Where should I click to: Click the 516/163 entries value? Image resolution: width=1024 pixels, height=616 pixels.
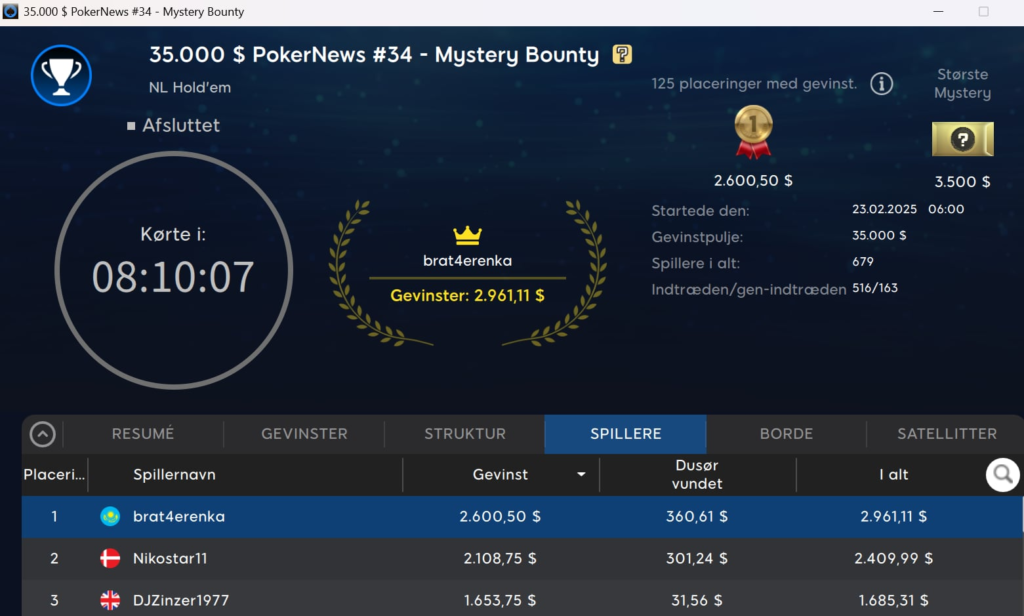point(874,287)
